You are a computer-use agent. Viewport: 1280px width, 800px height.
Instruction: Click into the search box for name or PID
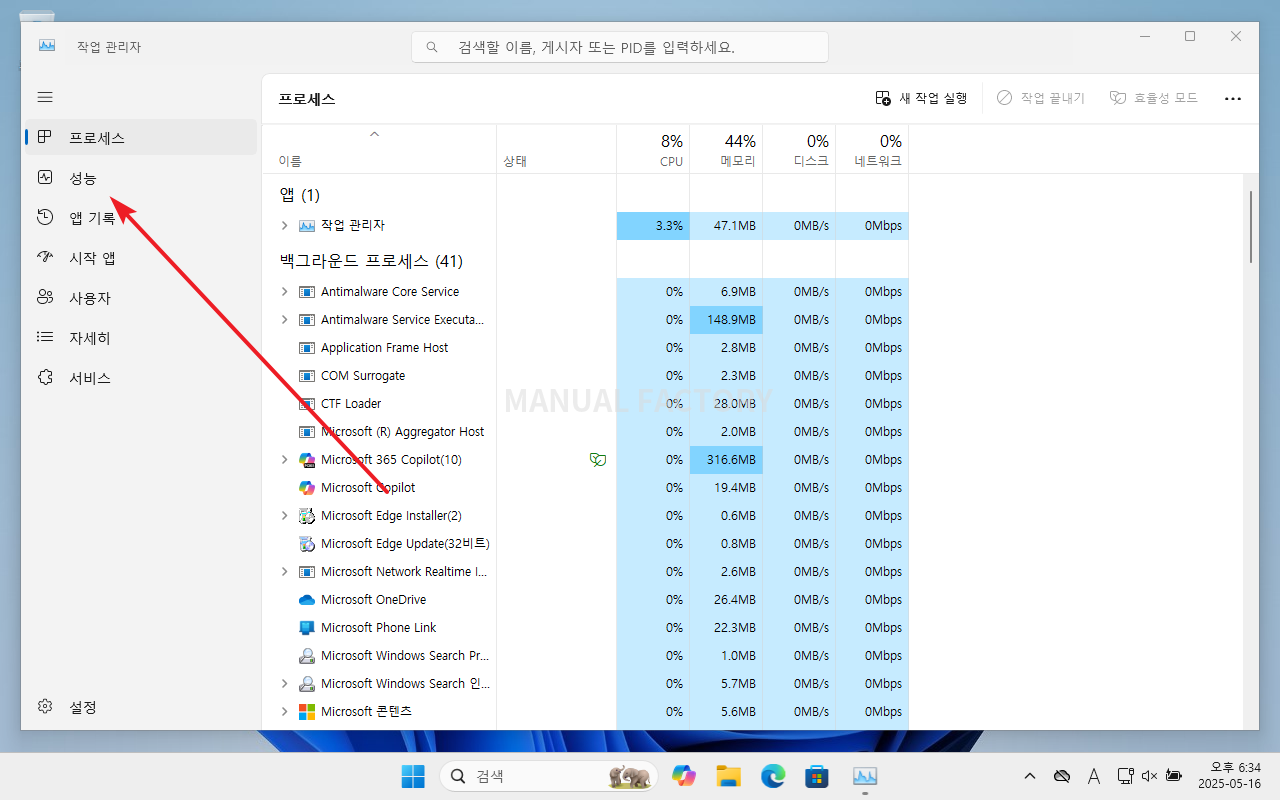pos(620,47)
